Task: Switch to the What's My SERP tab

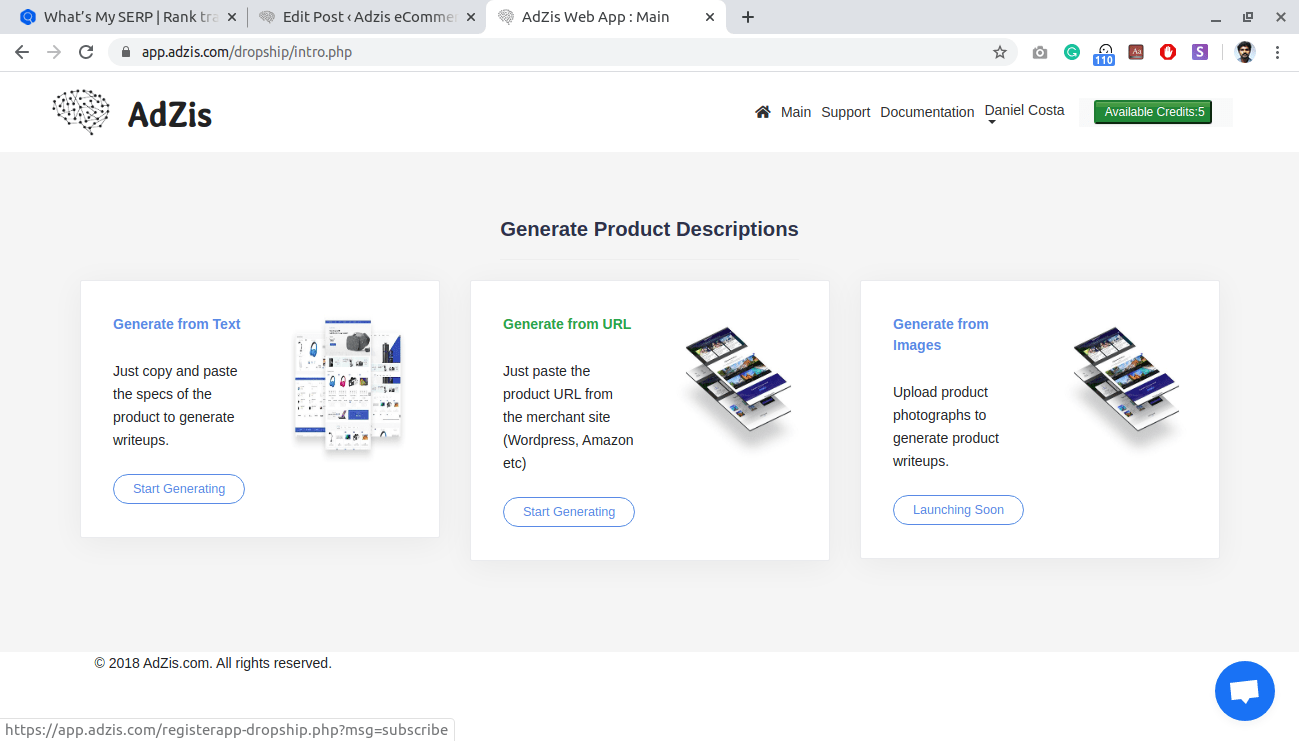Action: pos(127,17)
